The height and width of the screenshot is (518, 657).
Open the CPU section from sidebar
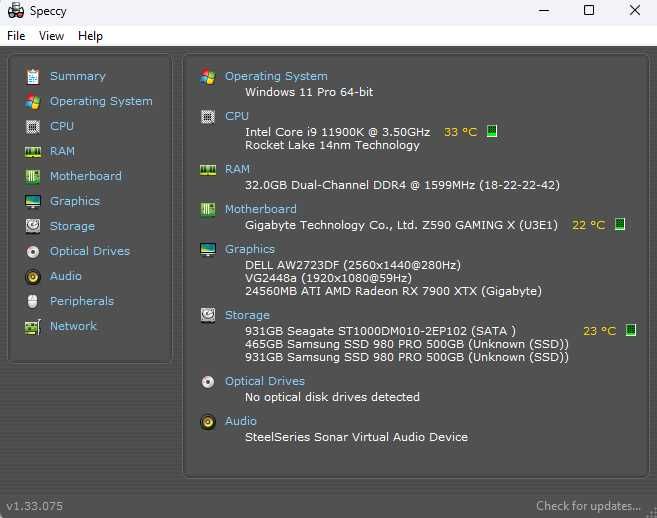tap(62, 126)
